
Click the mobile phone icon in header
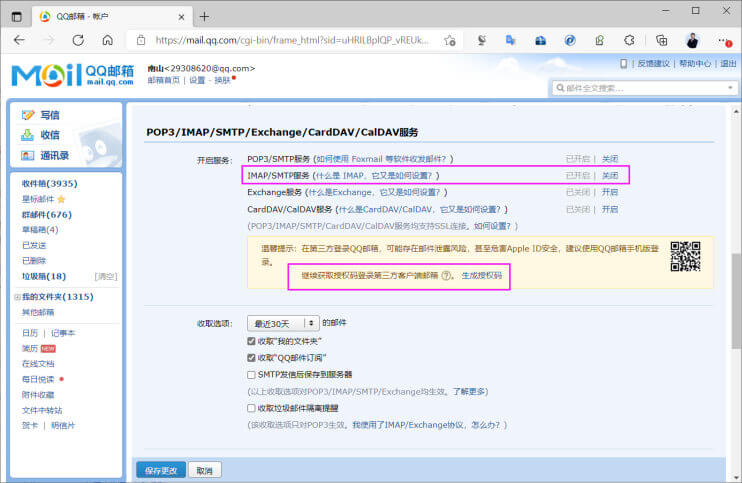624,63
